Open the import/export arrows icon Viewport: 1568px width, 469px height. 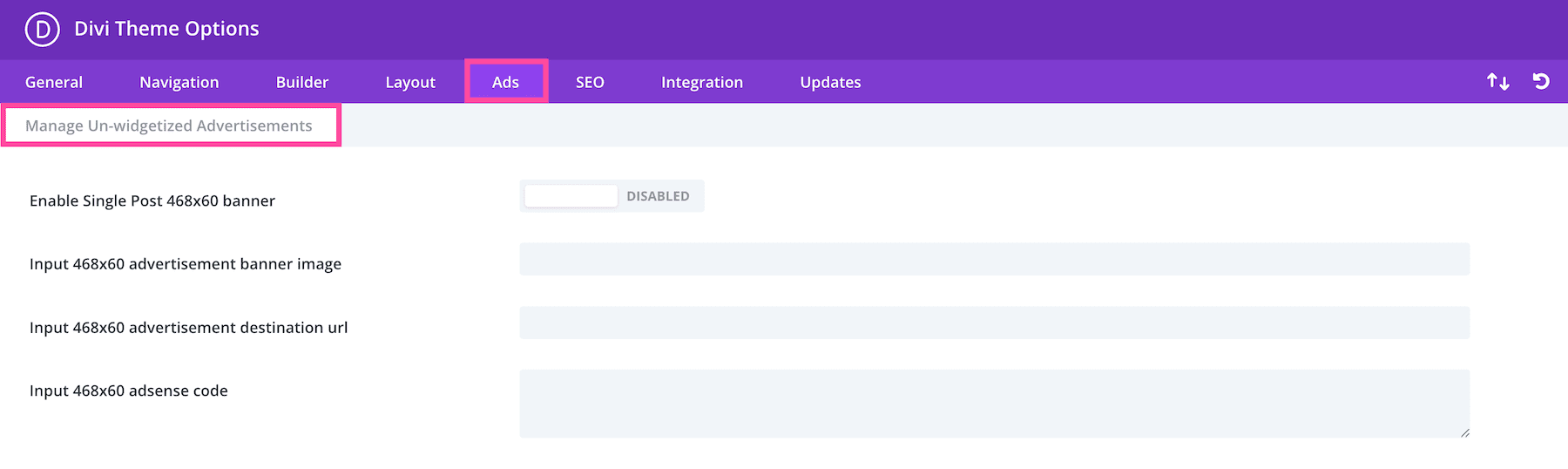(x=1497, y=81)
